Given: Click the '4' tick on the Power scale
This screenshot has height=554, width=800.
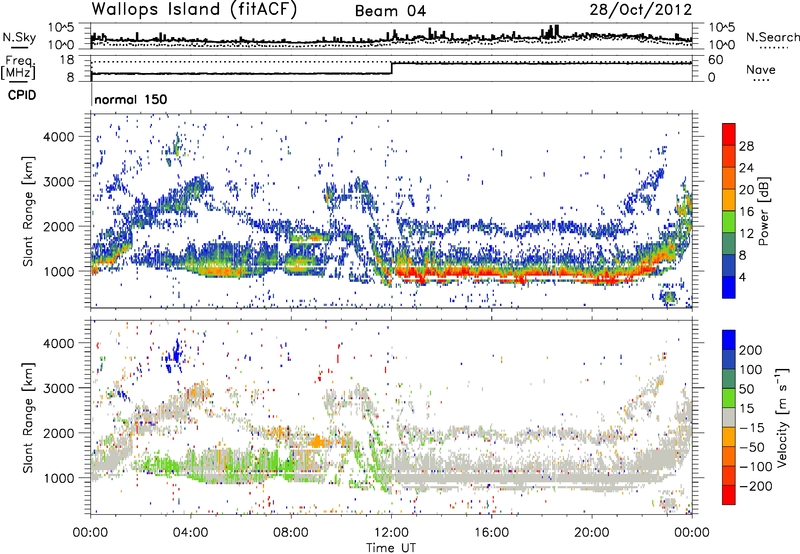Looking at the screenshot, I should coord(743,277).
